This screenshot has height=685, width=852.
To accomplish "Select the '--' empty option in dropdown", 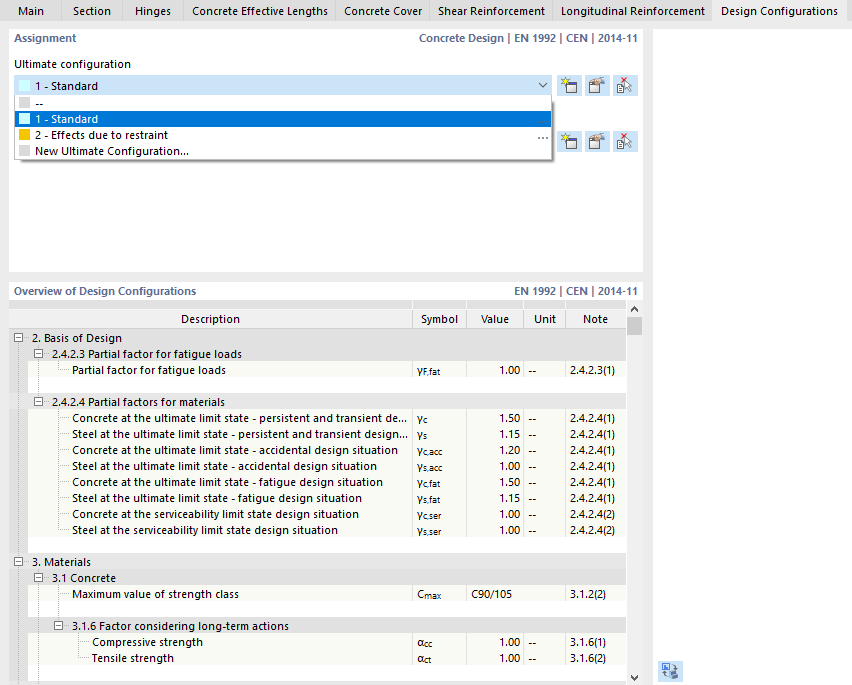I will pos(283,103).
